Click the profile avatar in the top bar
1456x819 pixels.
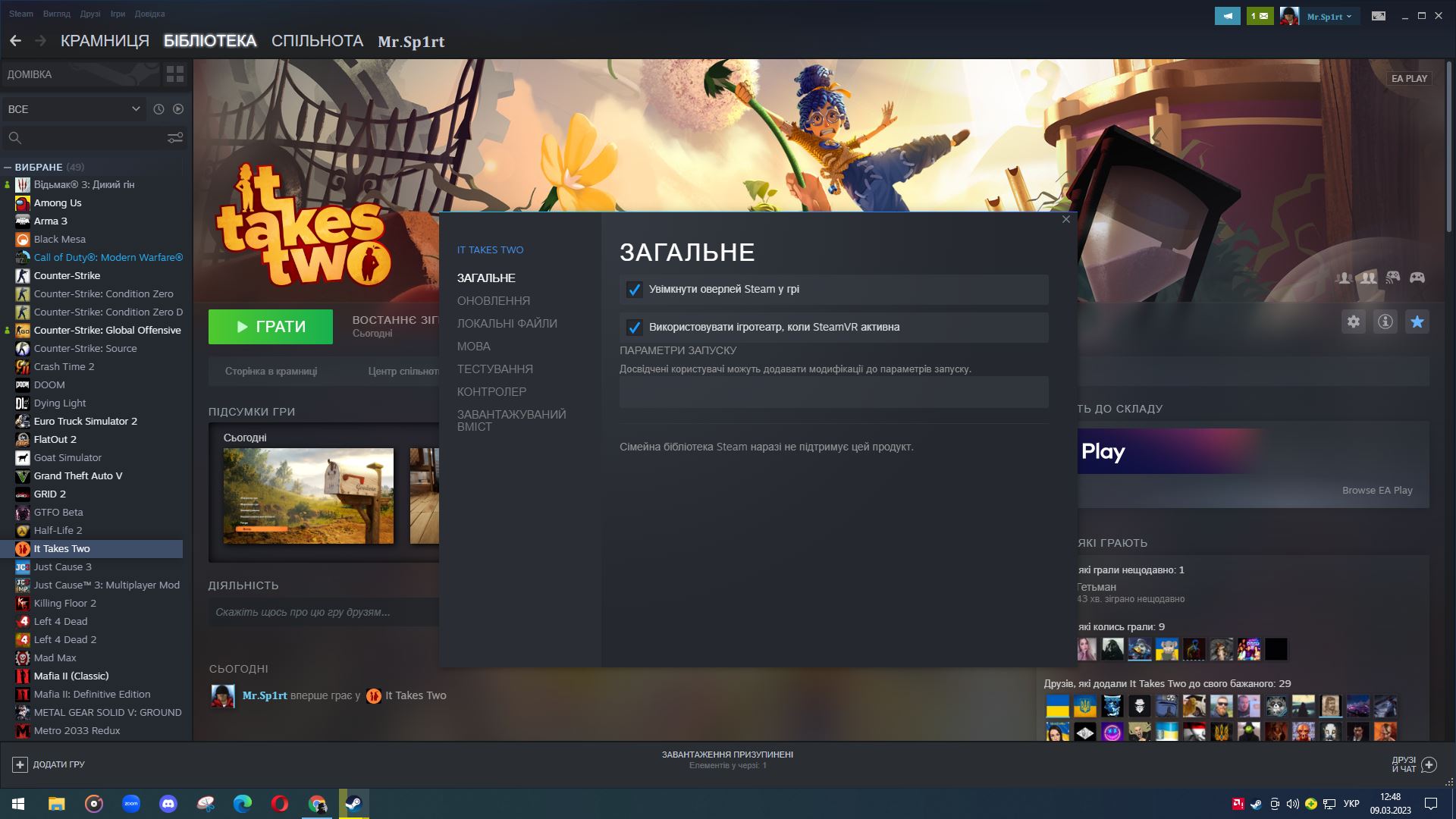tap(1289, 16)
